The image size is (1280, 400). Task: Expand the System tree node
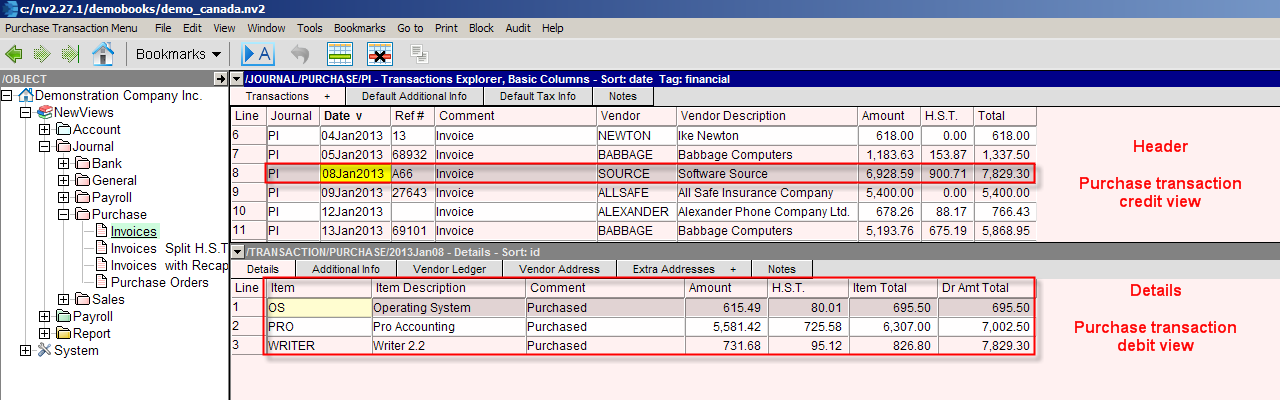26,351
